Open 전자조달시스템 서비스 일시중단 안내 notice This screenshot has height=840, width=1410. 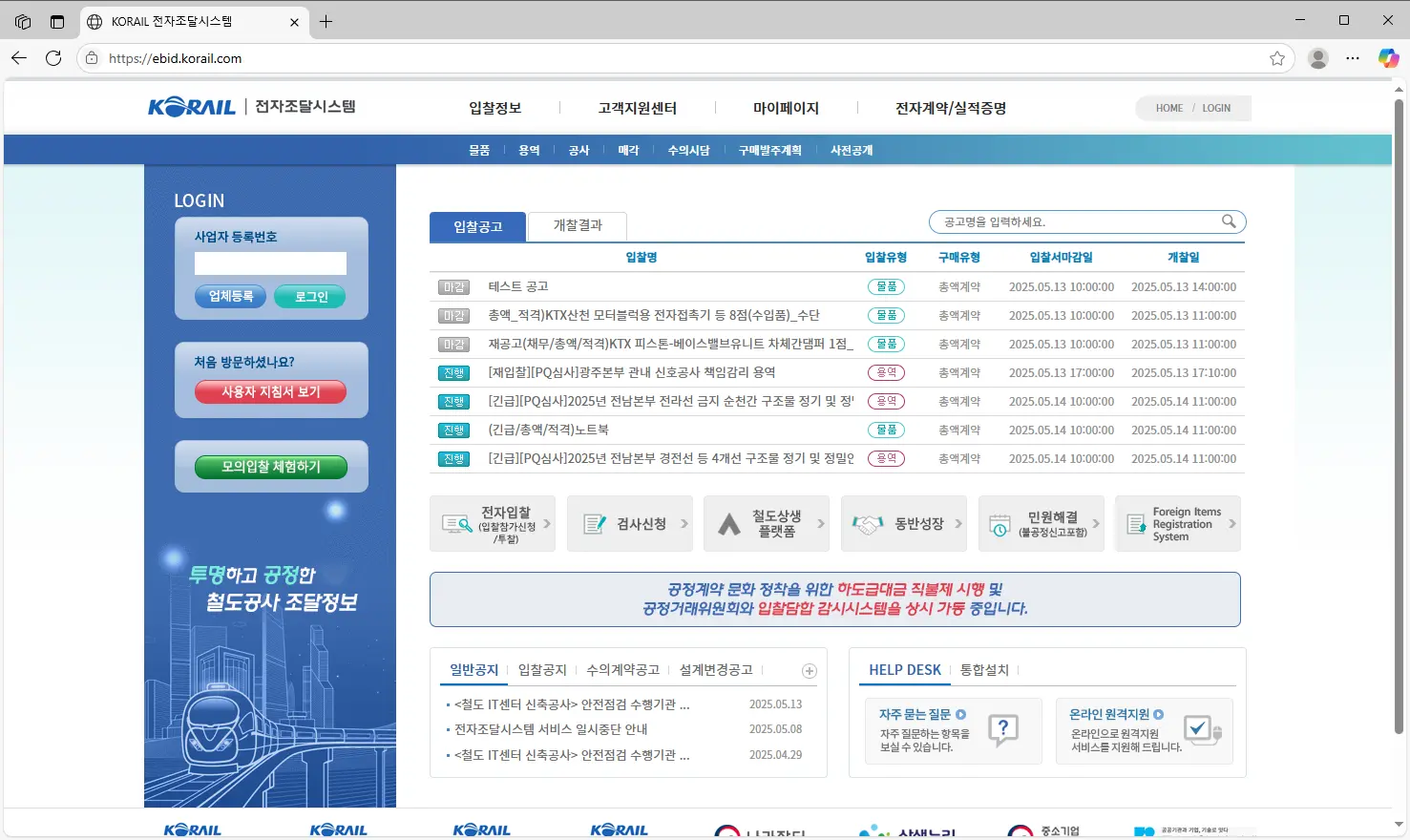pyautogui.click(x=551, y=729)
